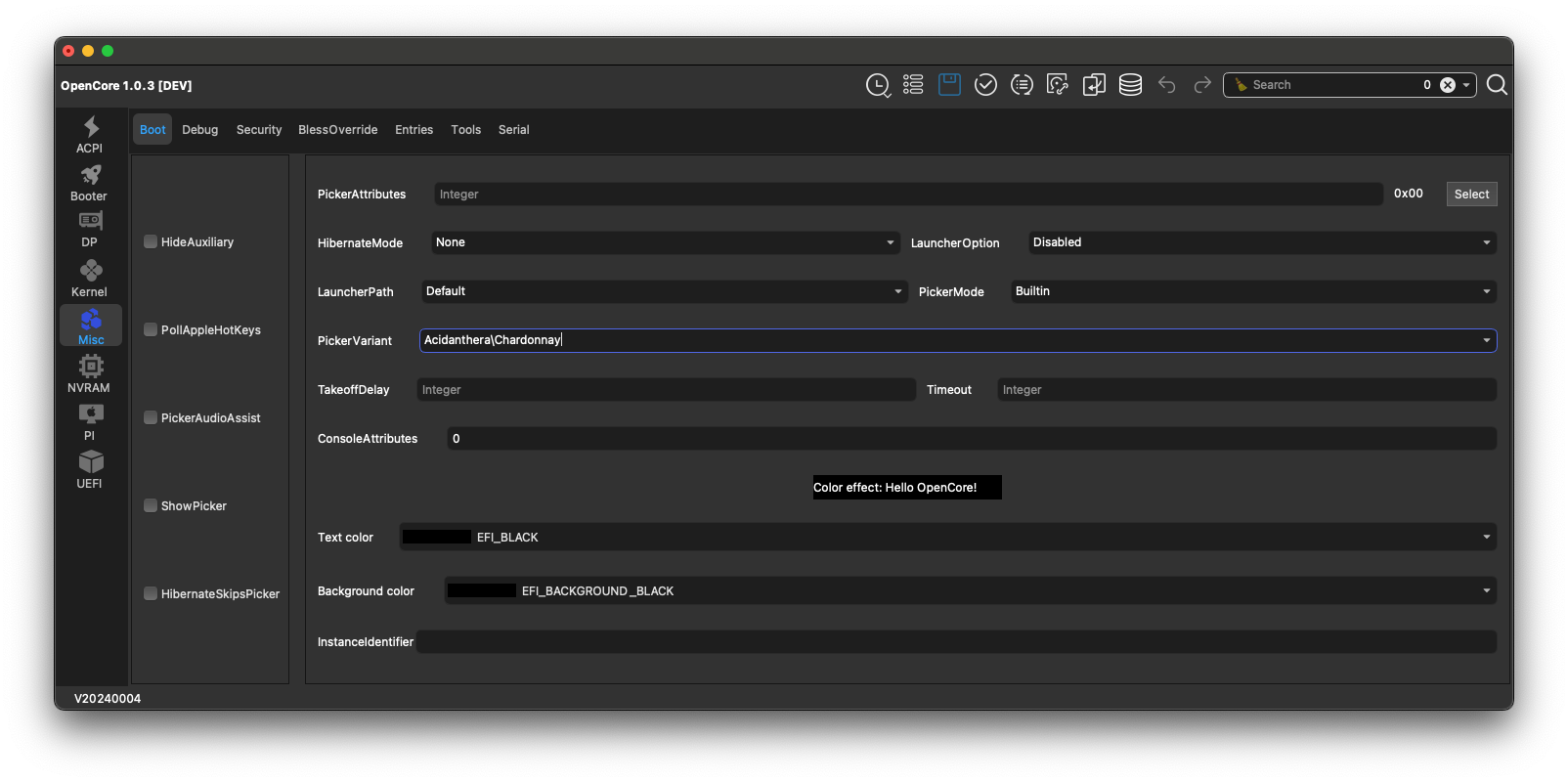Open the DP section in sidebar
Image resolution: width=1568 pixels, height=782 pixels.
(90, 230)
